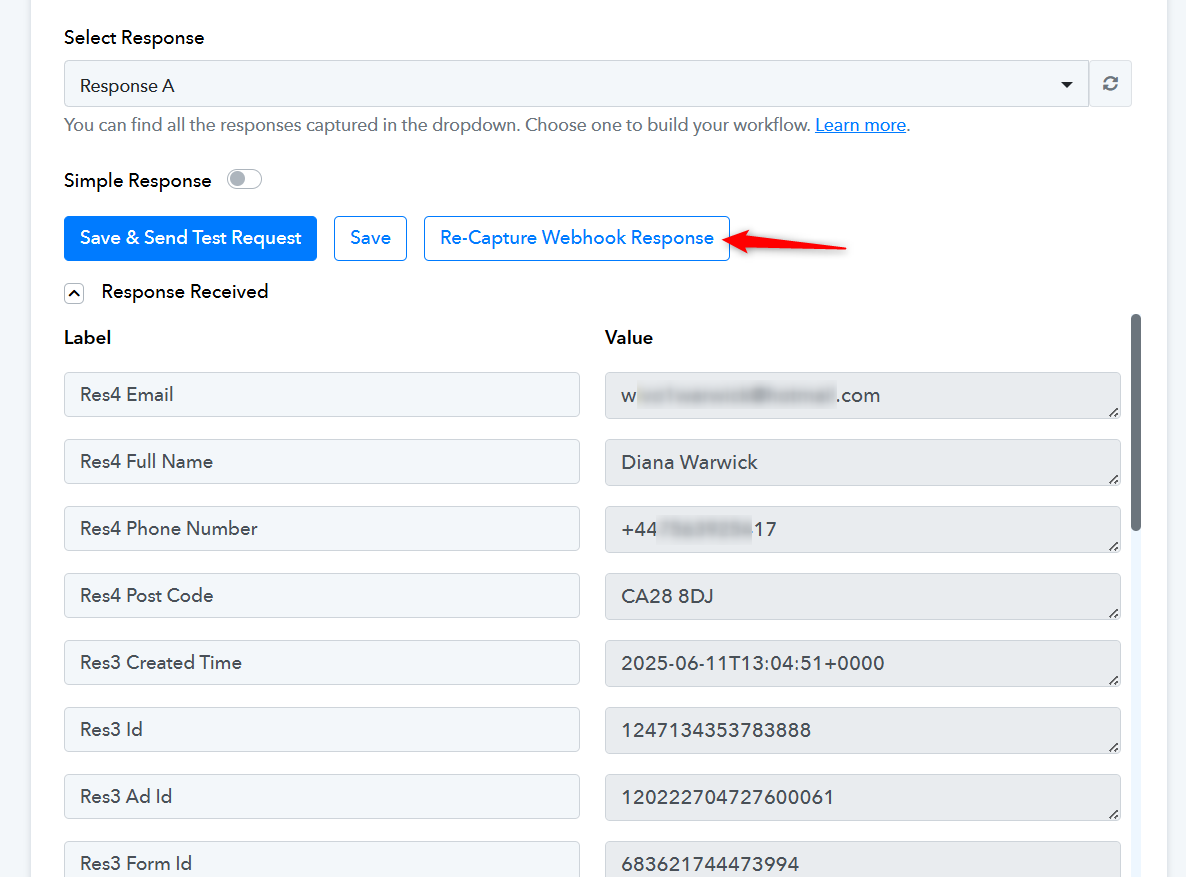
Task: Click Save & Send Test Request button
Action: point(191,238)
